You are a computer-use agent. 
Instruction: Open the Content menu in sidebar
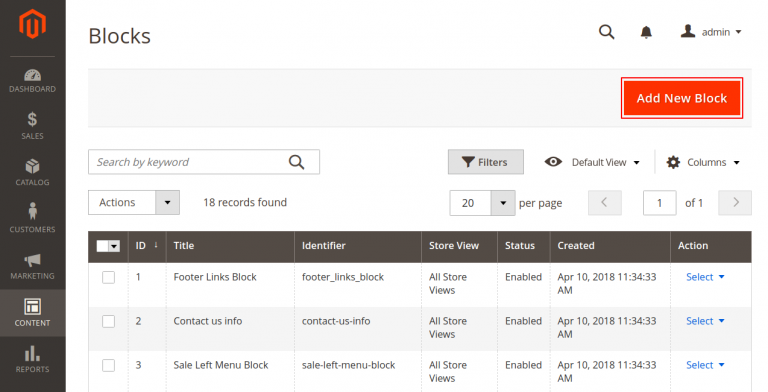pos(32,313)
